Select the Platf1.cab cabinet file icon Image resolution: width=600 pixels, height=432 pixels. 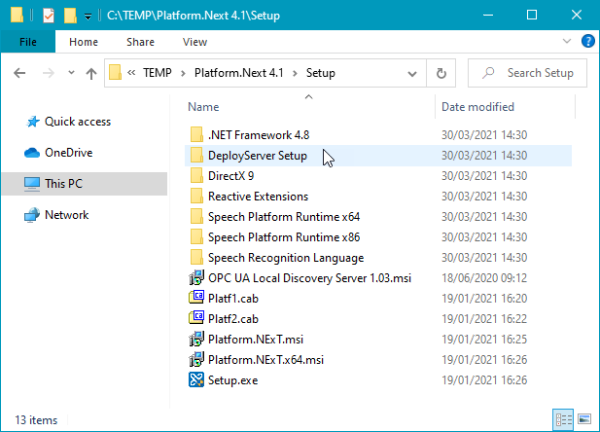196,298
